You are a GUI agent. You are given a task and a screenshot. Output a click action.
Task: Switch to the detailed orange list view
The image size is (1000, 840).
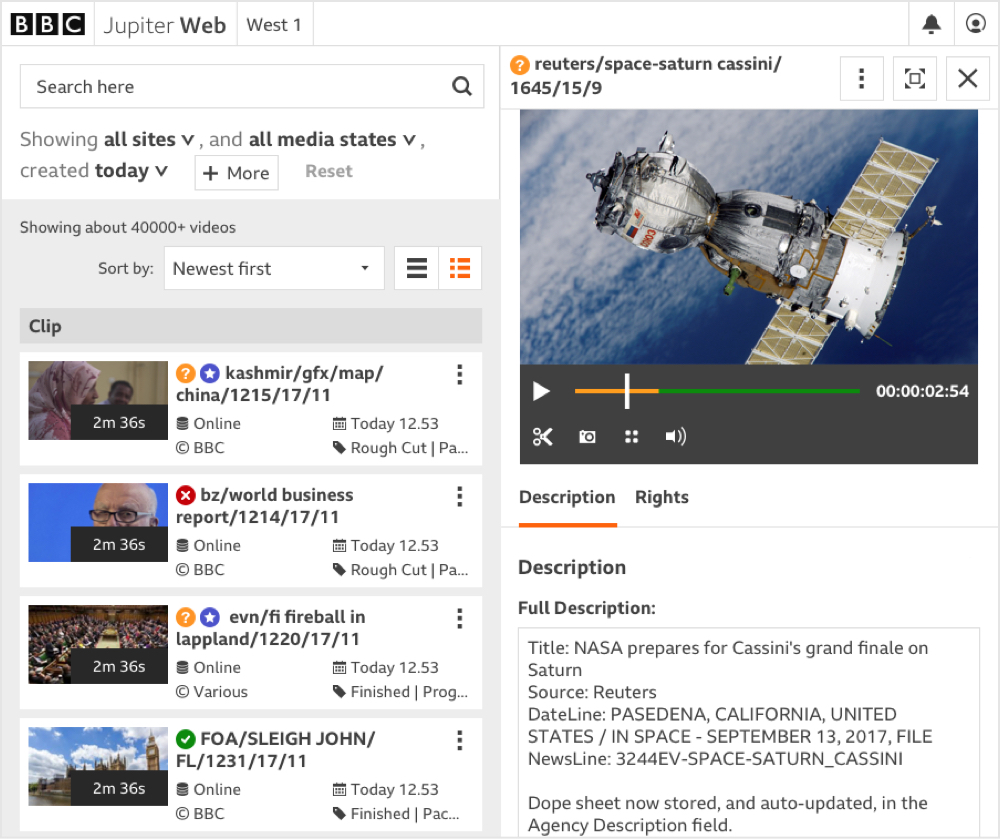459,267
